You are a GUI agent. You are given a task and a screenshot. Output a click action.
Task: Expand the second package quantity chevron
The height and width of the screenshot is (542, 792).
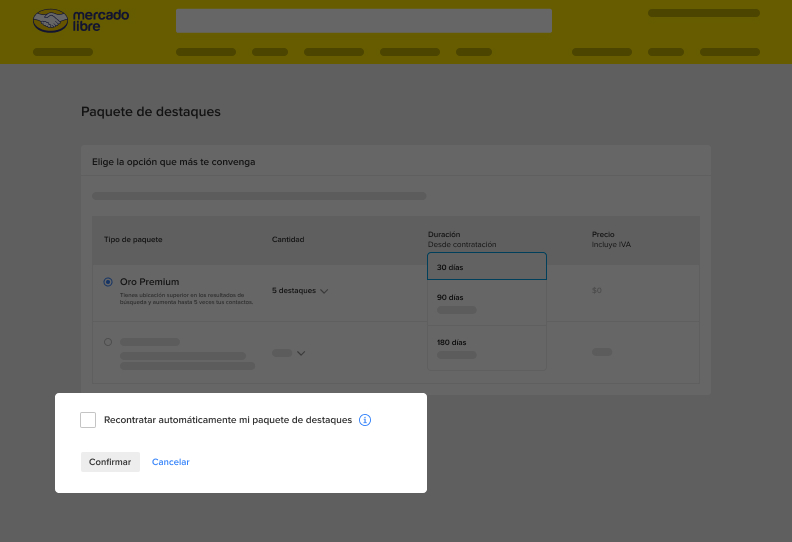coord(301,353)
